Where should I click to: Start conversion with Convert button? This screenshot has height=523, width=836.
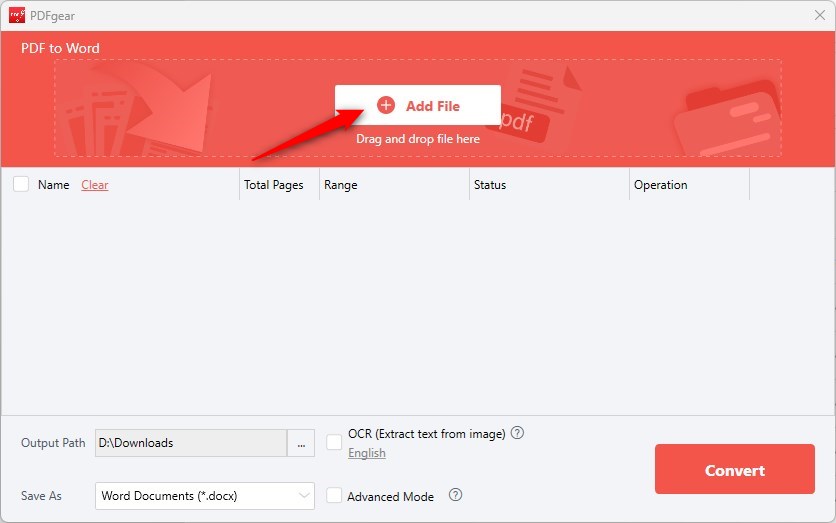(x=735, y=469)
